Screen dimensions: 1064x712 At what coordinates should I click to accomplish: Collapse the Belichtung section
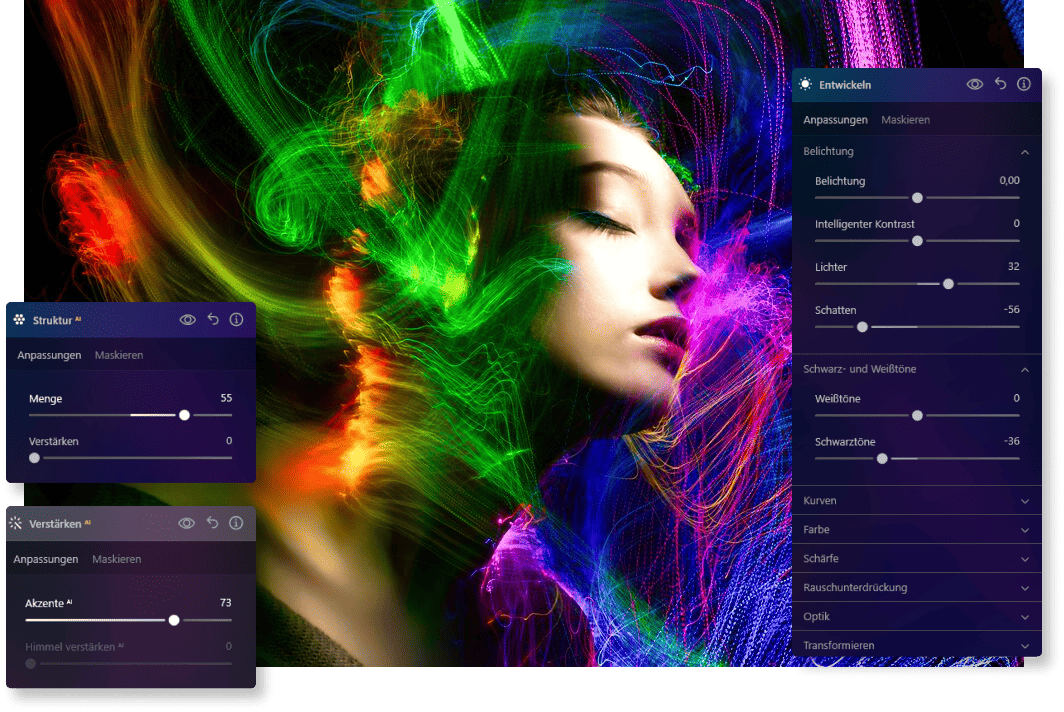click(x=1024, y=152)
